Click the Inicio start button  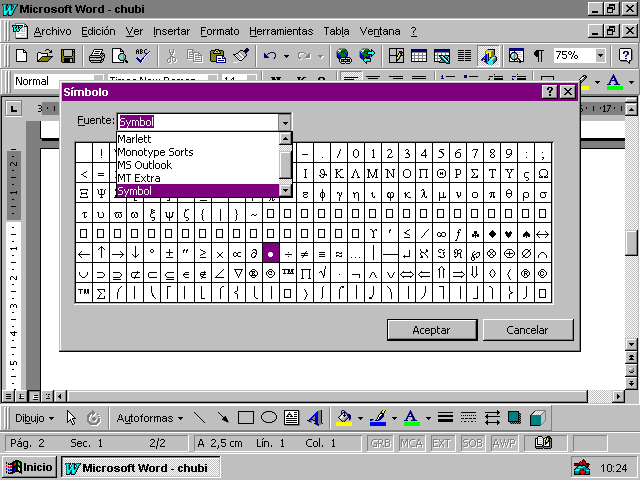click(29, 467)
